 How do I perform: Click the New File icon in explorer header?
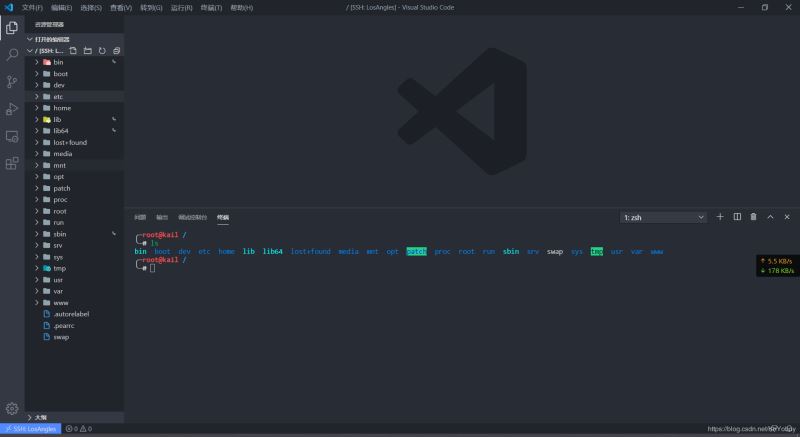coord(73,50)
